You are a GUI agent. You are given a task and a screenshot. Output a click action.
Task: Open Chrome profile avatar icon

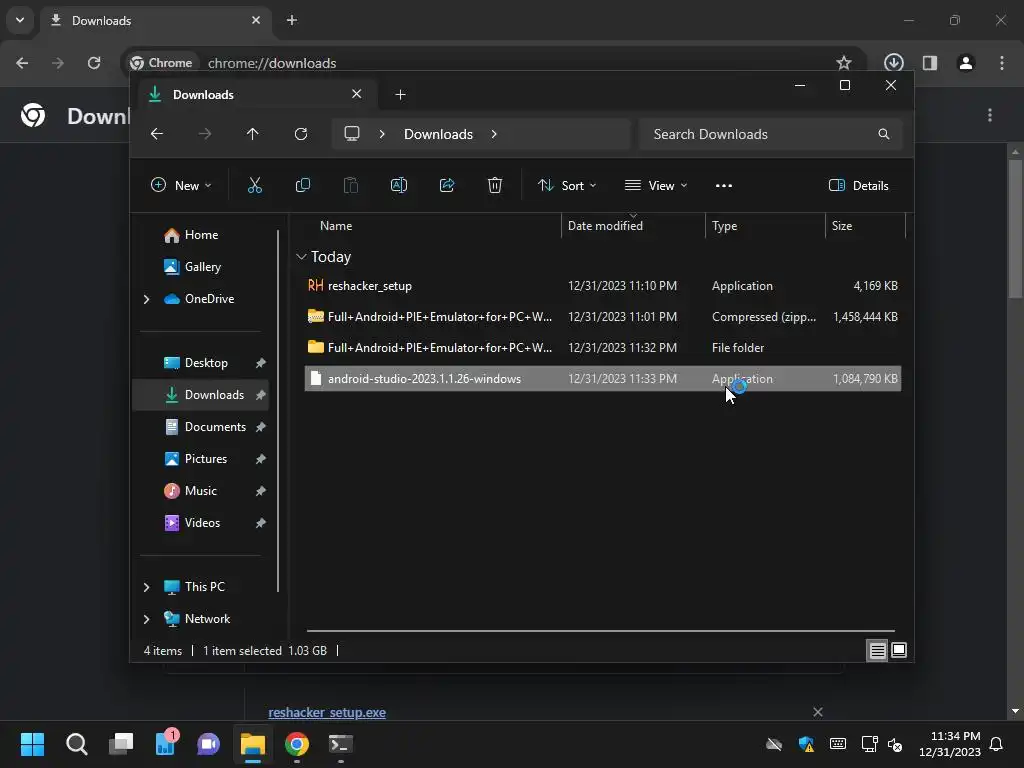coord(966,63)
